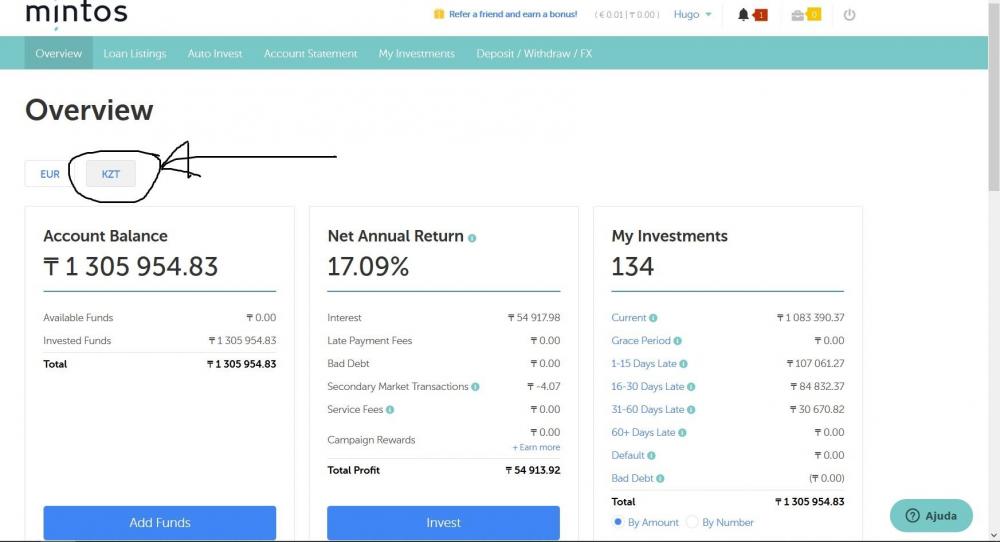Click the gift icon beside refer a friend
This screenshot has height=542, width=1000.
[438, 15]
